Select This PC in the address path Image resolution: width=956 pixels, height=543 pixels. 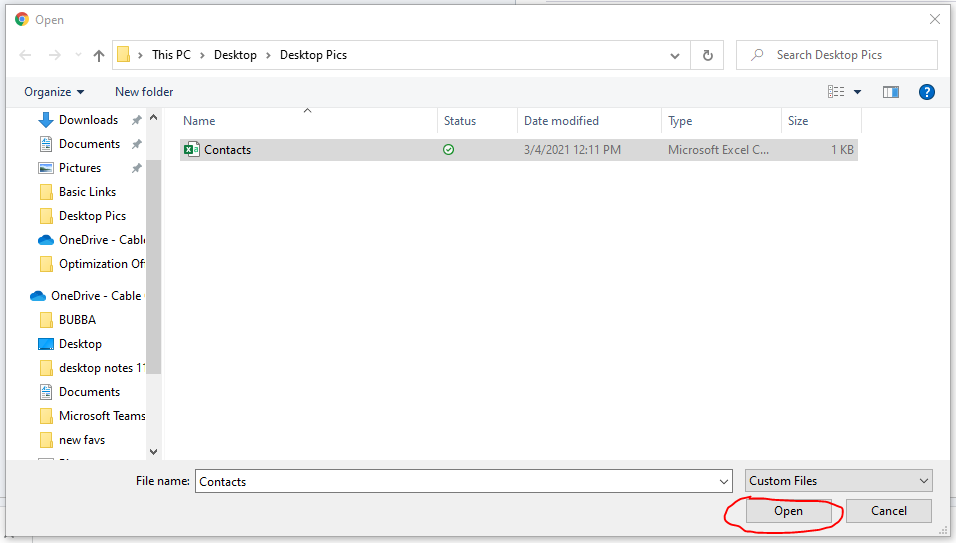coord(171,55)
